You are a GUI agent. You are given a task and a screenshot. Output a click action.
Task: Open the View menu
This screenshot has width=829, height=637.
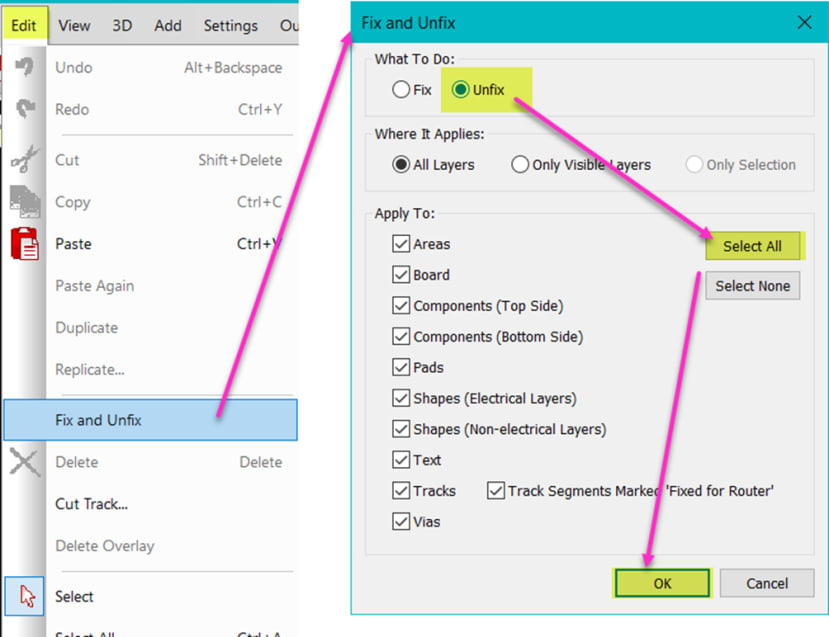[x=74, y=25]
